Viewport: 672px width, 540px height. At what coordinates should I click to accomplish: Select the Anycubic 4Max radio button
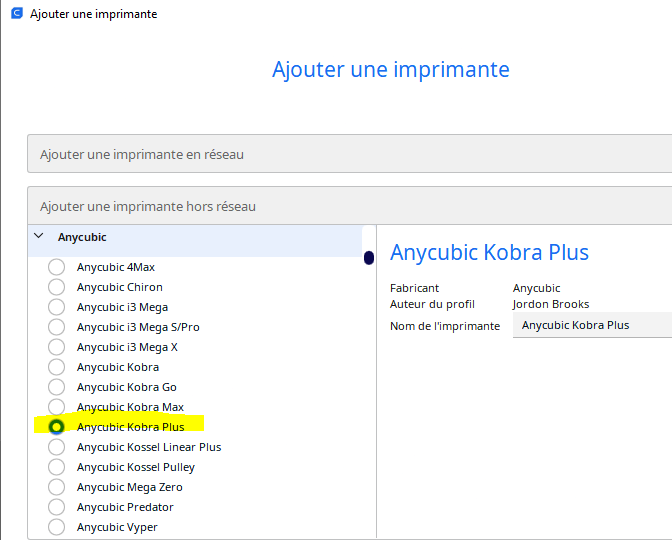[57, 267]
